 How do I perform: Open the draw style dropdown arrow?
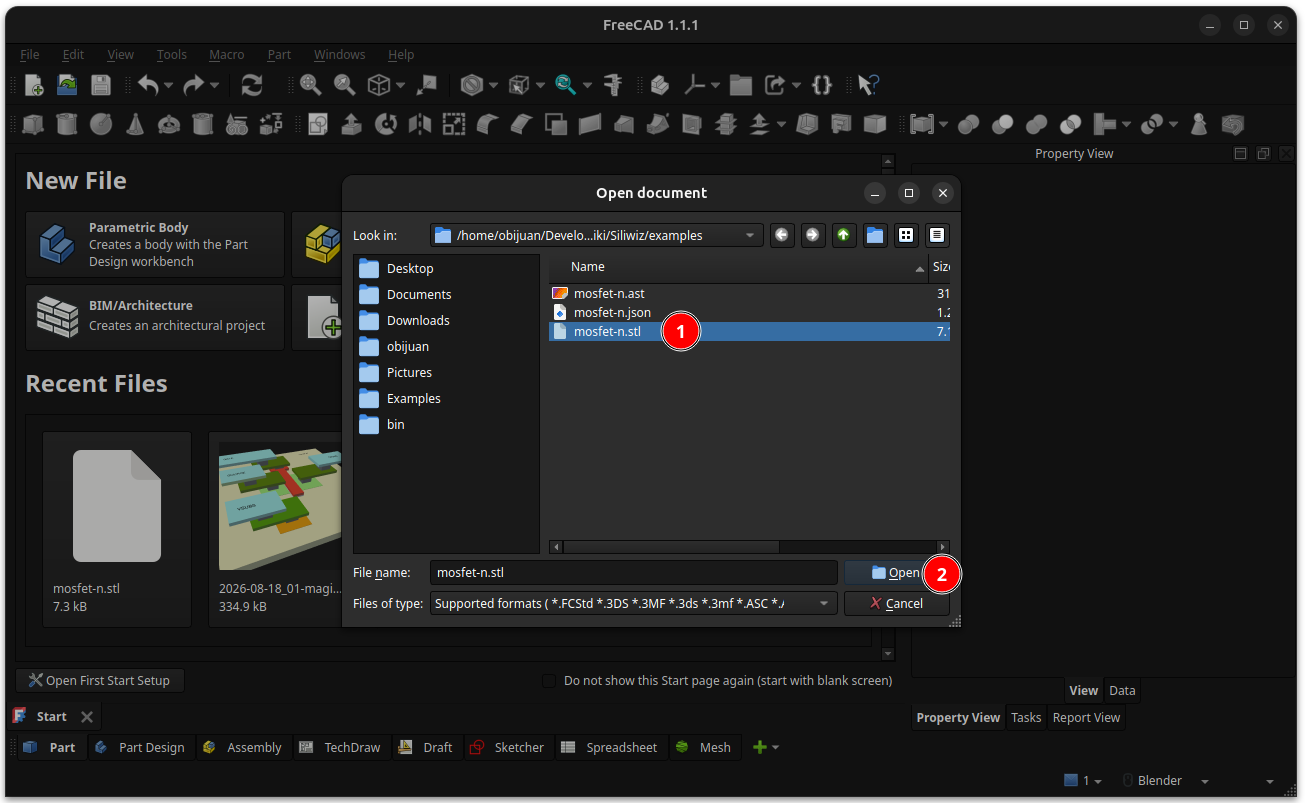[493, 86]
